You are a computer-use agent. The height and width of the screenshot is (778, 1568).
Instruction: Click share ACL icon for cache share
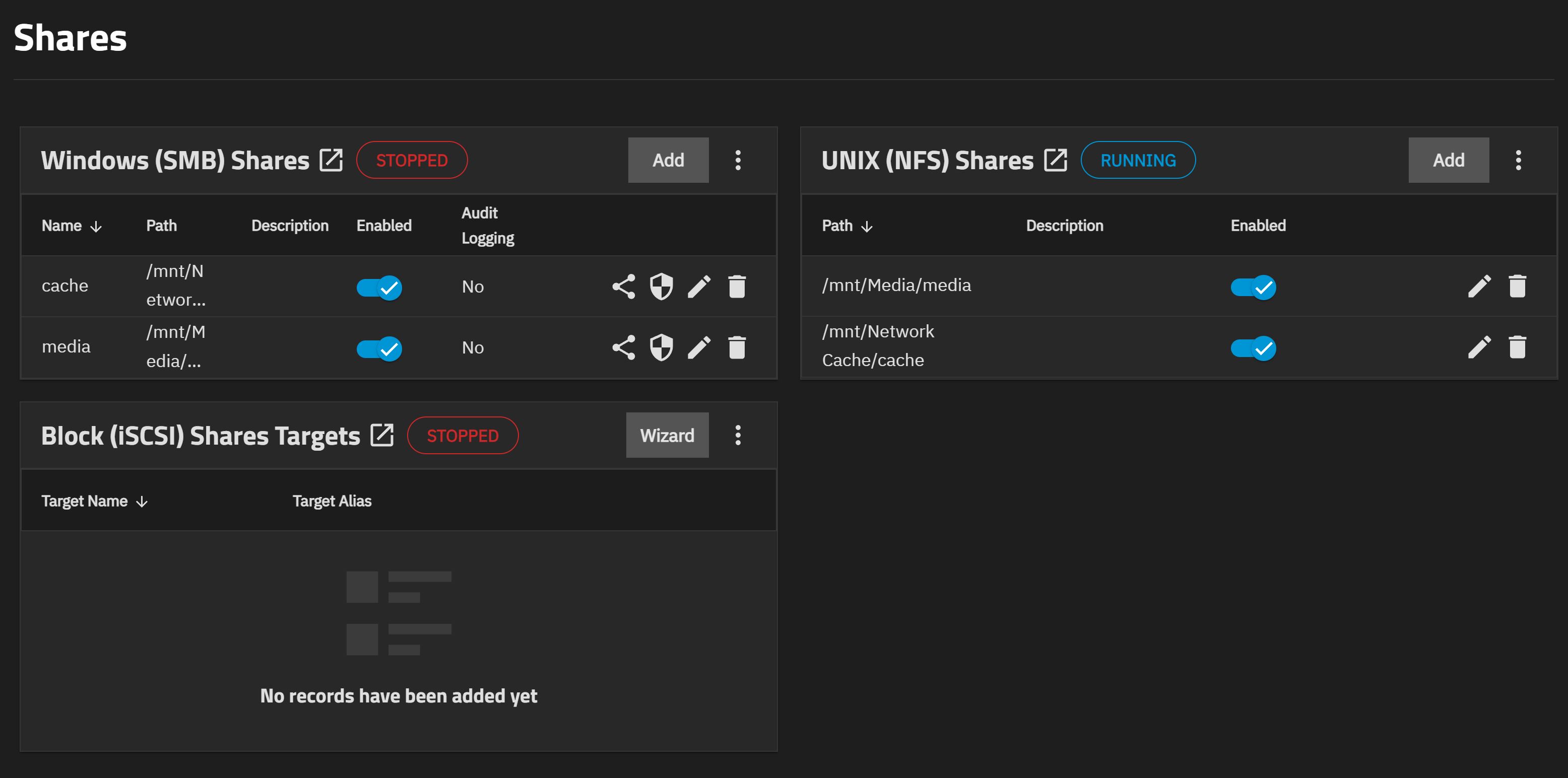tap(623, 287)
